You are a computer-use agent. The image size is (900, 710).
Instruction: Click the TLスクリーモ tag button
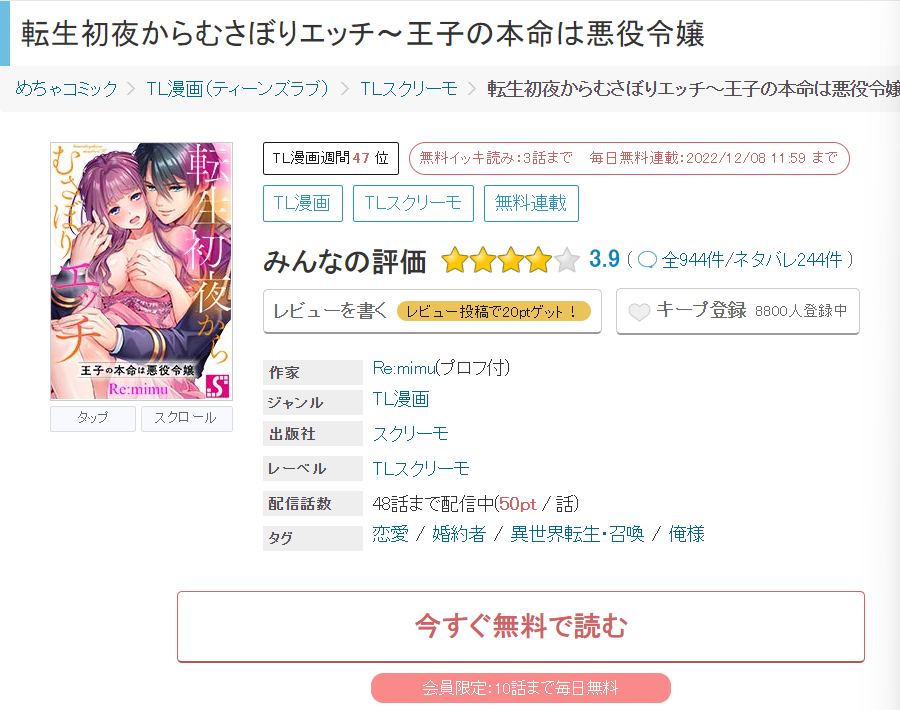413,203
